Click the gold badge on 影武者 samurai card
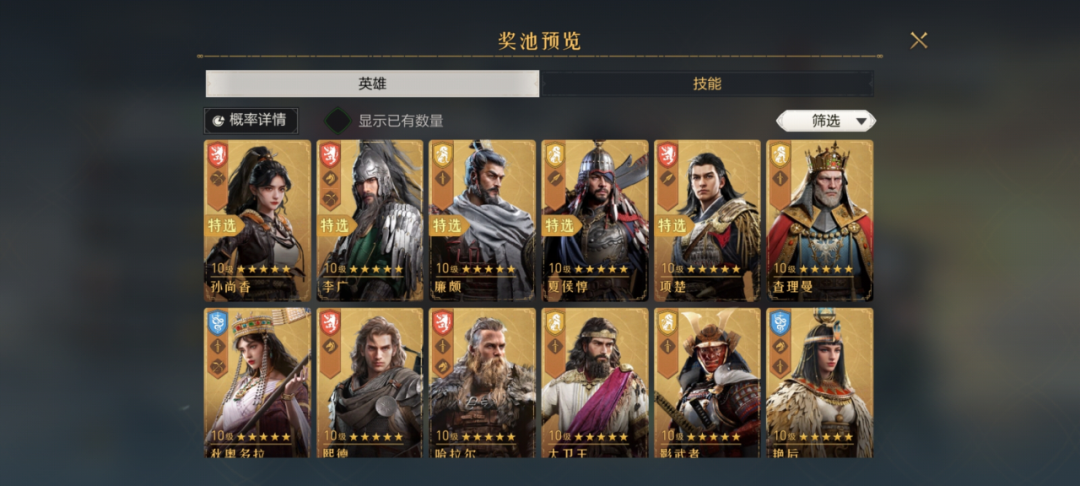This screenshot has width=1080, height=486. [668, 323]
